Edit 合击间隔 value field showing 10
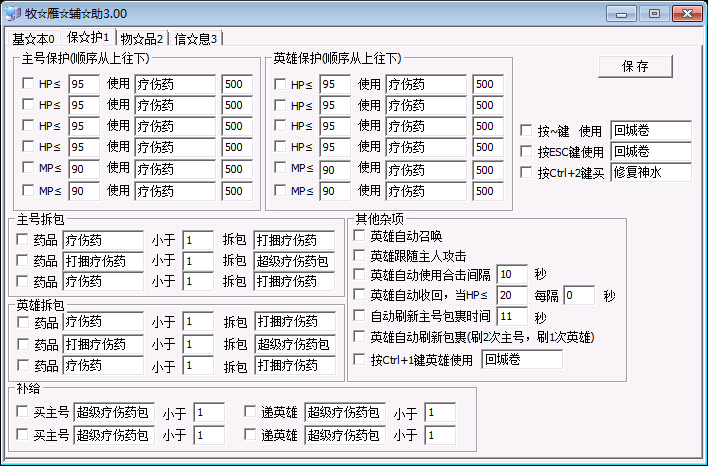 [512, 274]
